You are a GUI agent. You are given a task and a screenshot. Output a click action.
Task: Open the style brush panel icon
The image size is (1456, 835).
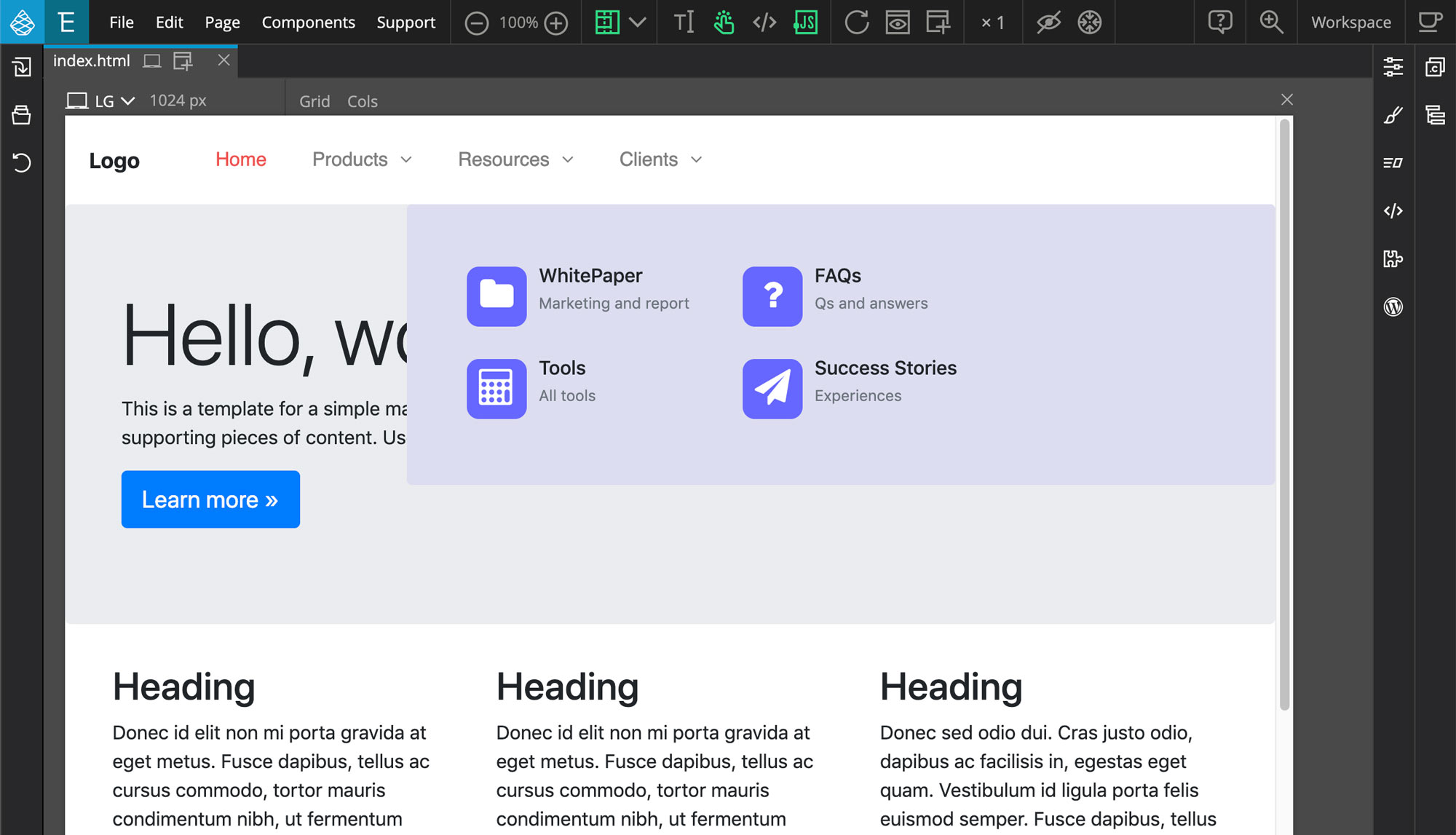point(1393,115)
